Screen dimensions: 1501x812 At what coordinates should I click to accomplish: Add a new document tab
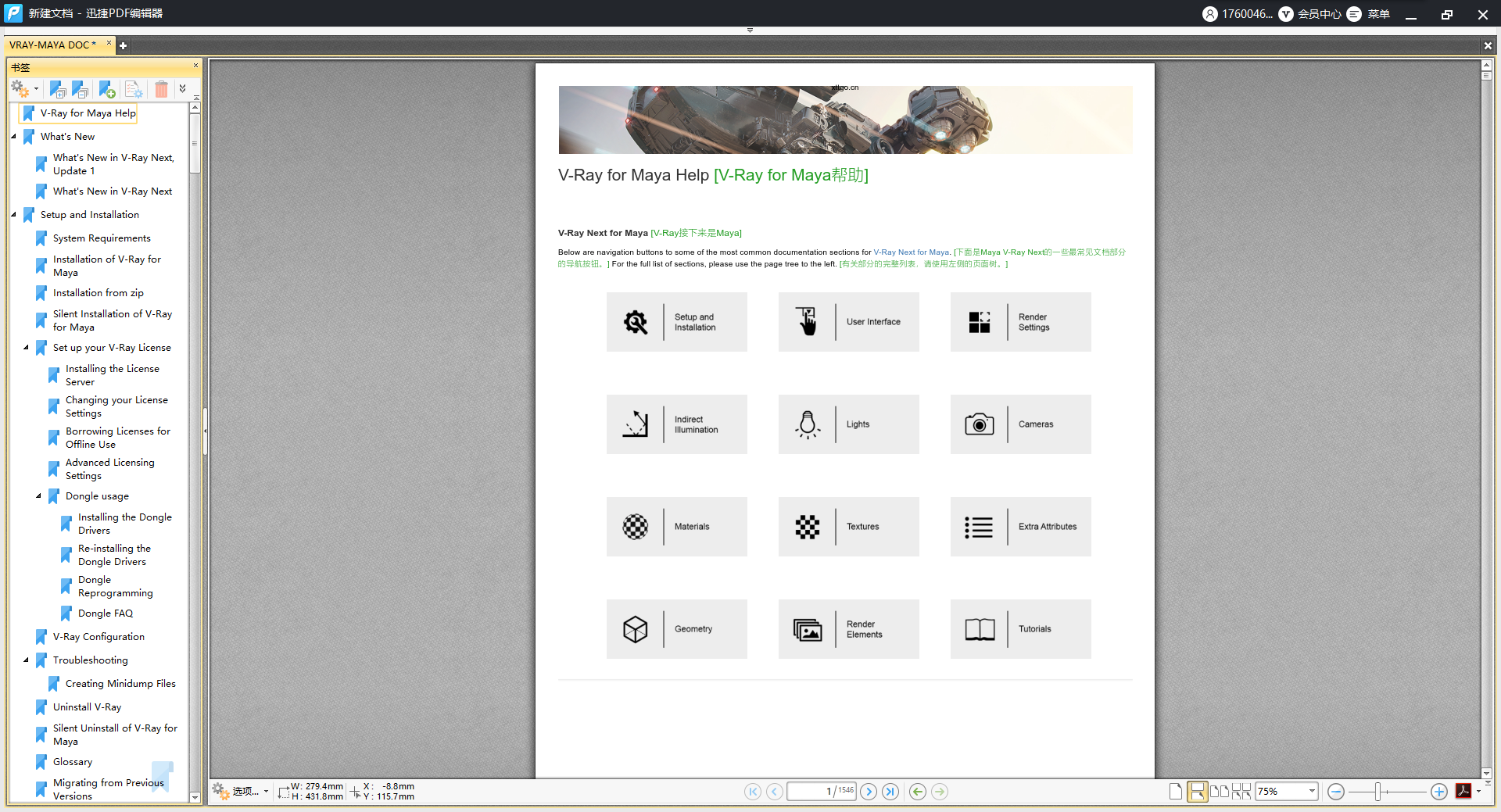click(123, 45)
